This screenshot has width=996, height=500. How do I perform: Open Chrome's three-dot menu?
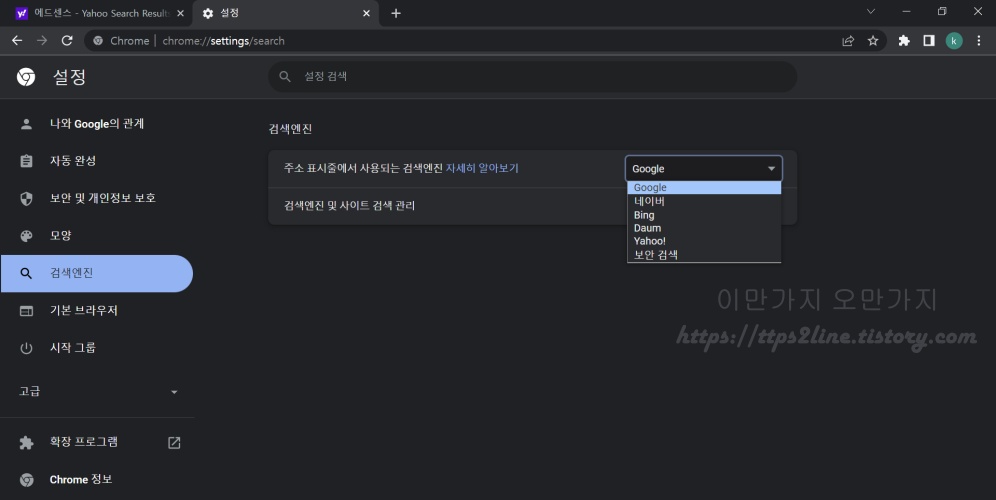point(979,41)
